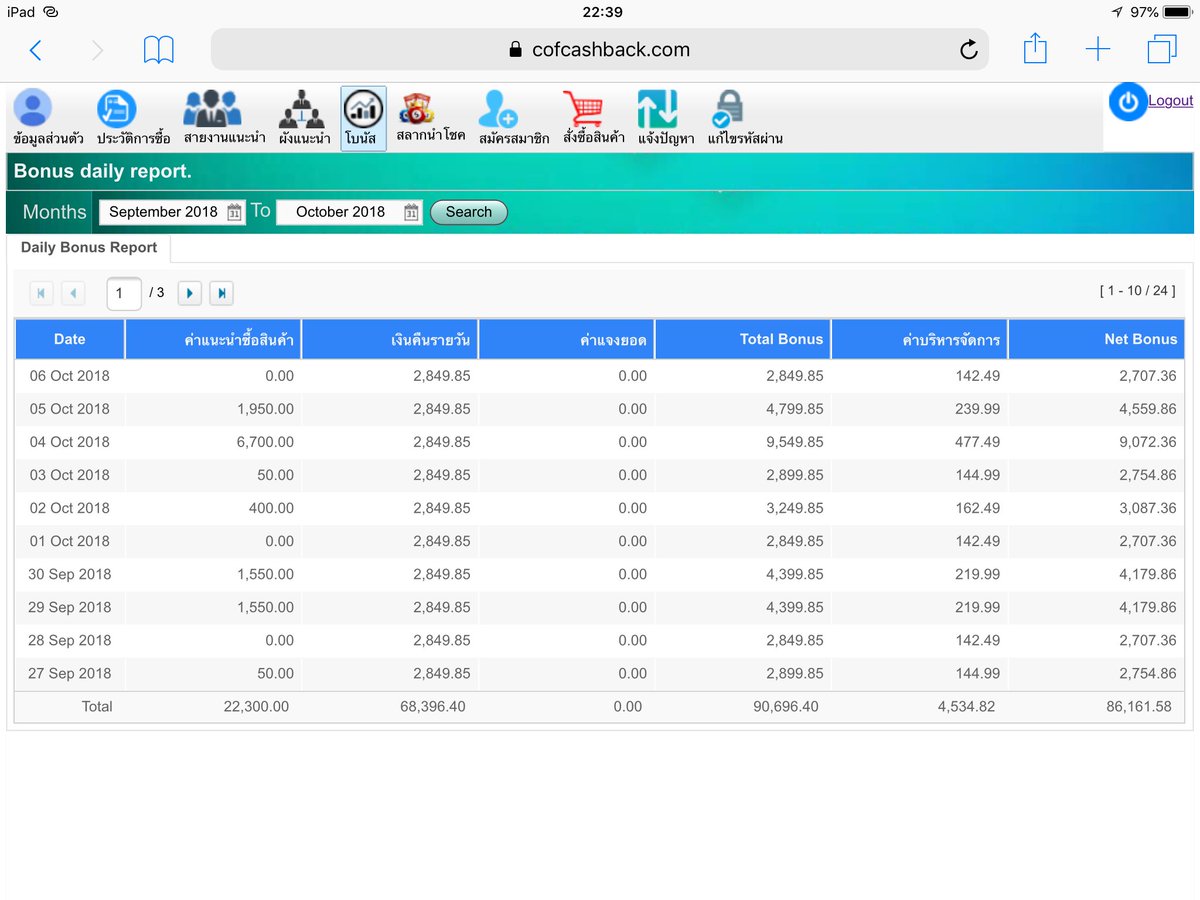This screenshot has height=900, width=1200.
Task: Open a new Safari tab
Action: [1097, 50]
